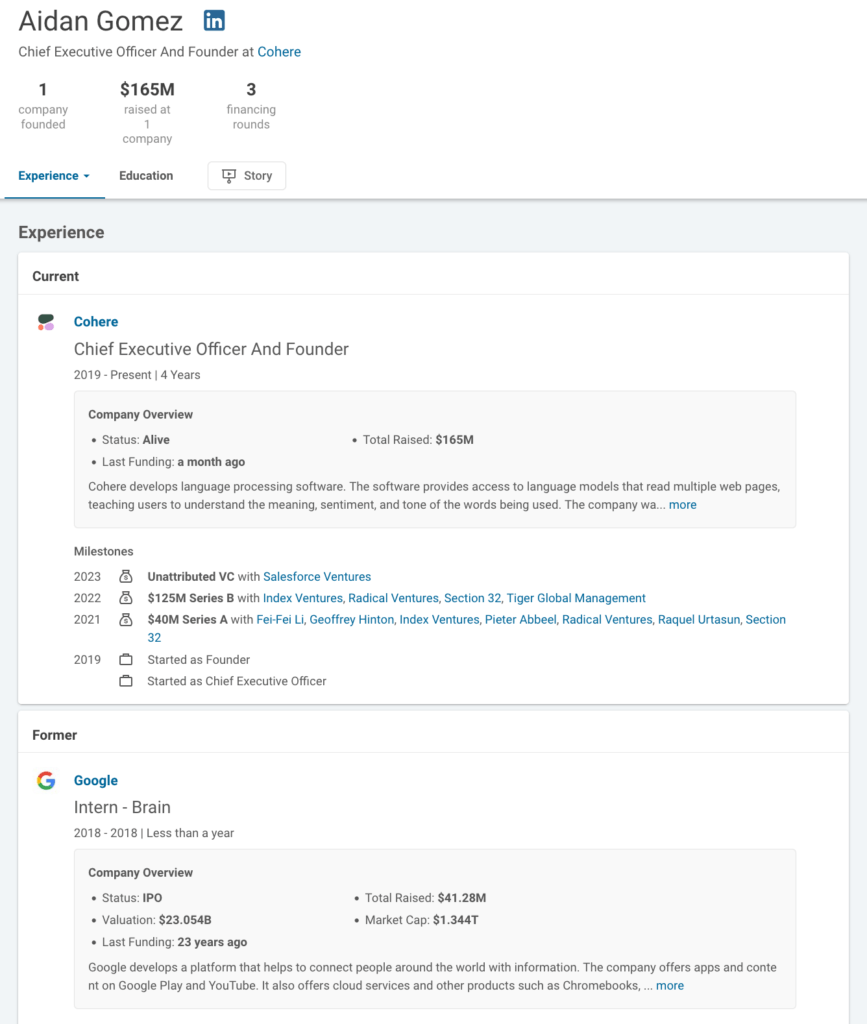Image resolution: width=867 pixels, height=1024 pixels.
Task: Open the Story presentation button
Action: coord(247,176)
